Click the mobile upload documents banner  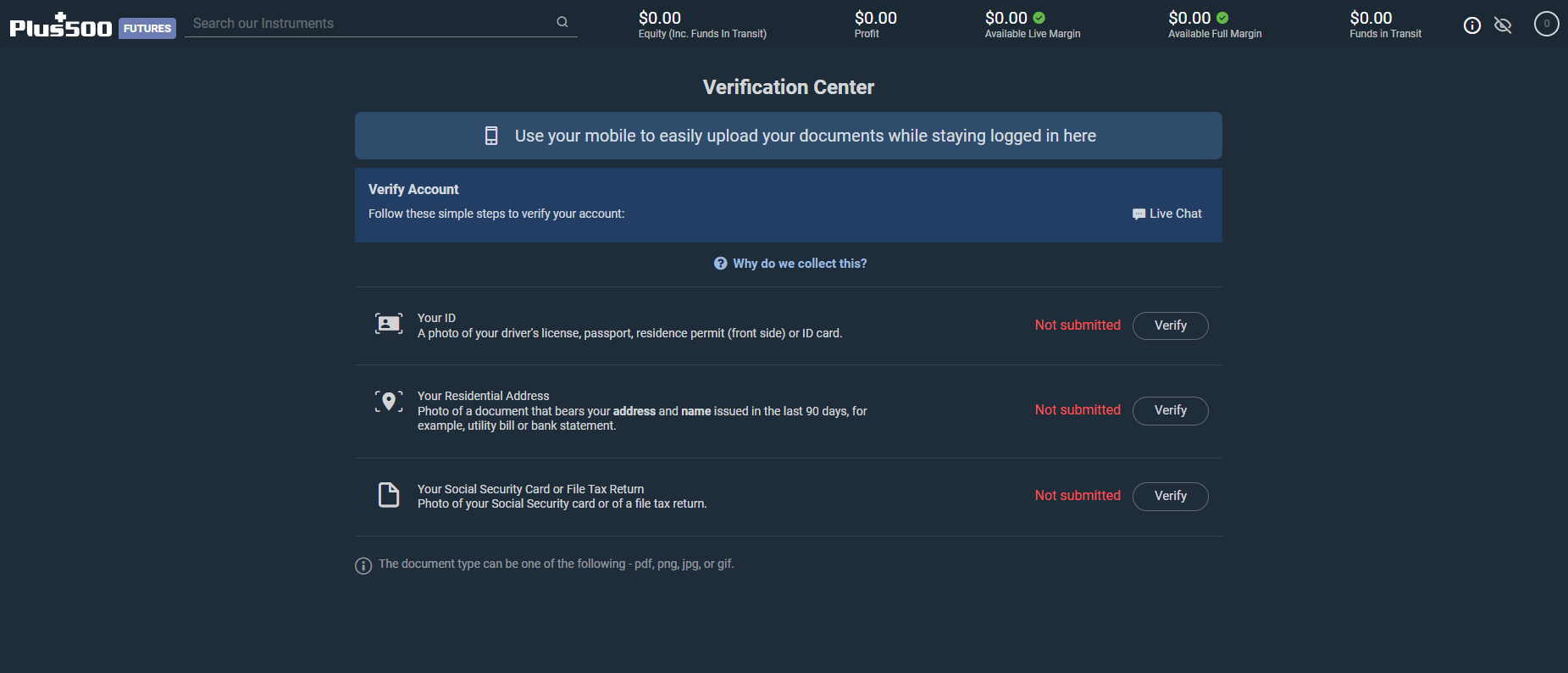click(x=789, y=136)
